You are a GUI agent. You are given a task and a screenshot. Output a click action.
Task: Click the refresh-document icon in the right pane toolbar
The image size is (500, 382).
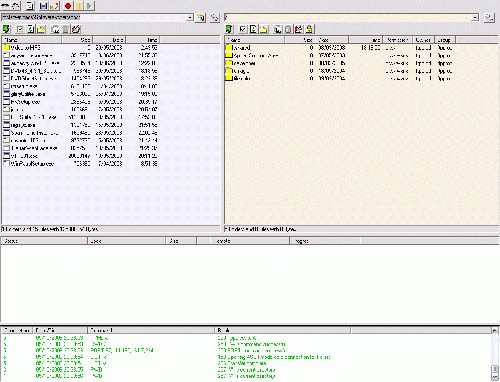253,29
